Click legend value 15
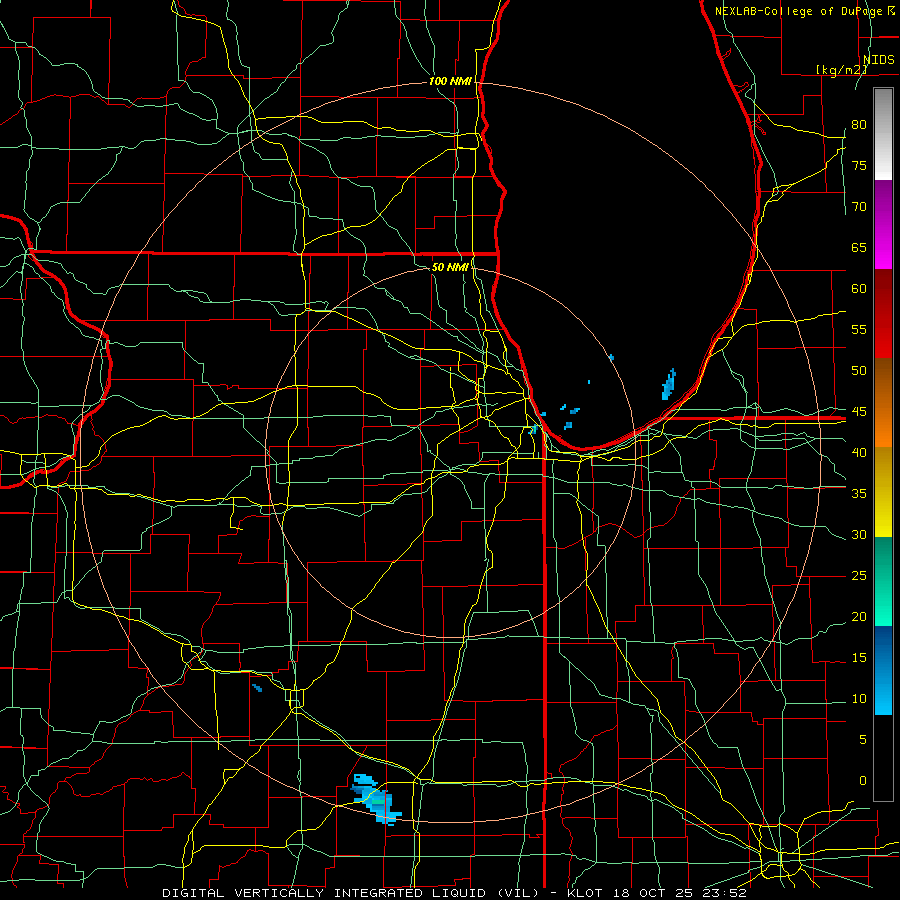900x900 pixels. (859, 658)
